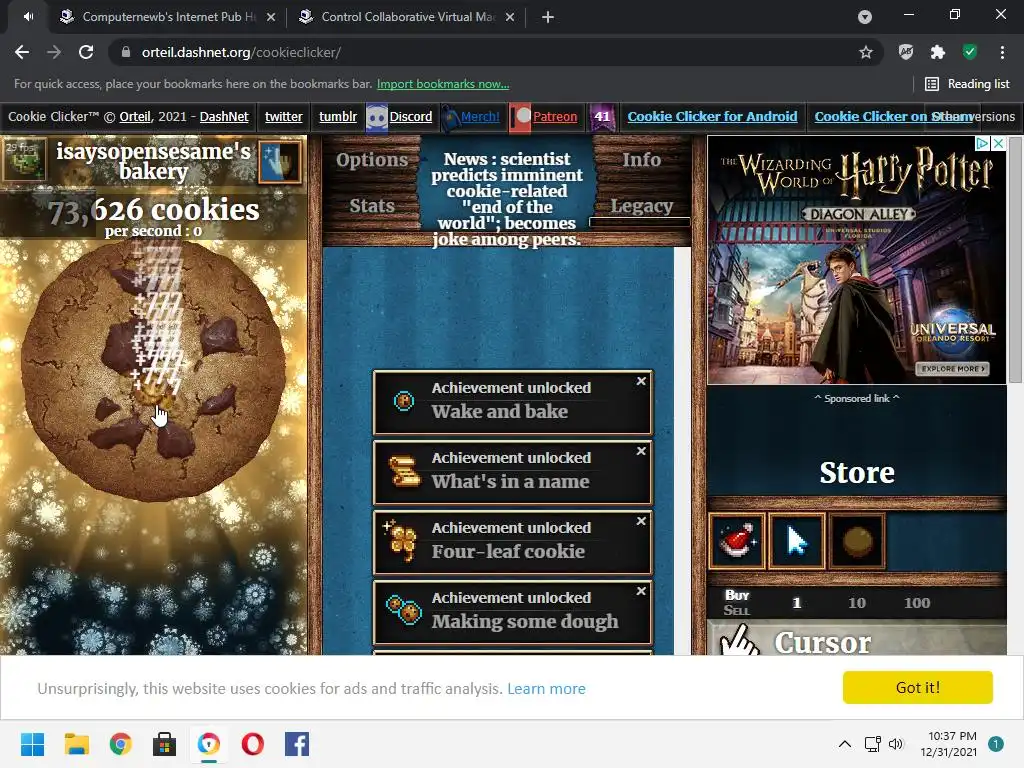
Task: Go back in browser
Action: 22,52
